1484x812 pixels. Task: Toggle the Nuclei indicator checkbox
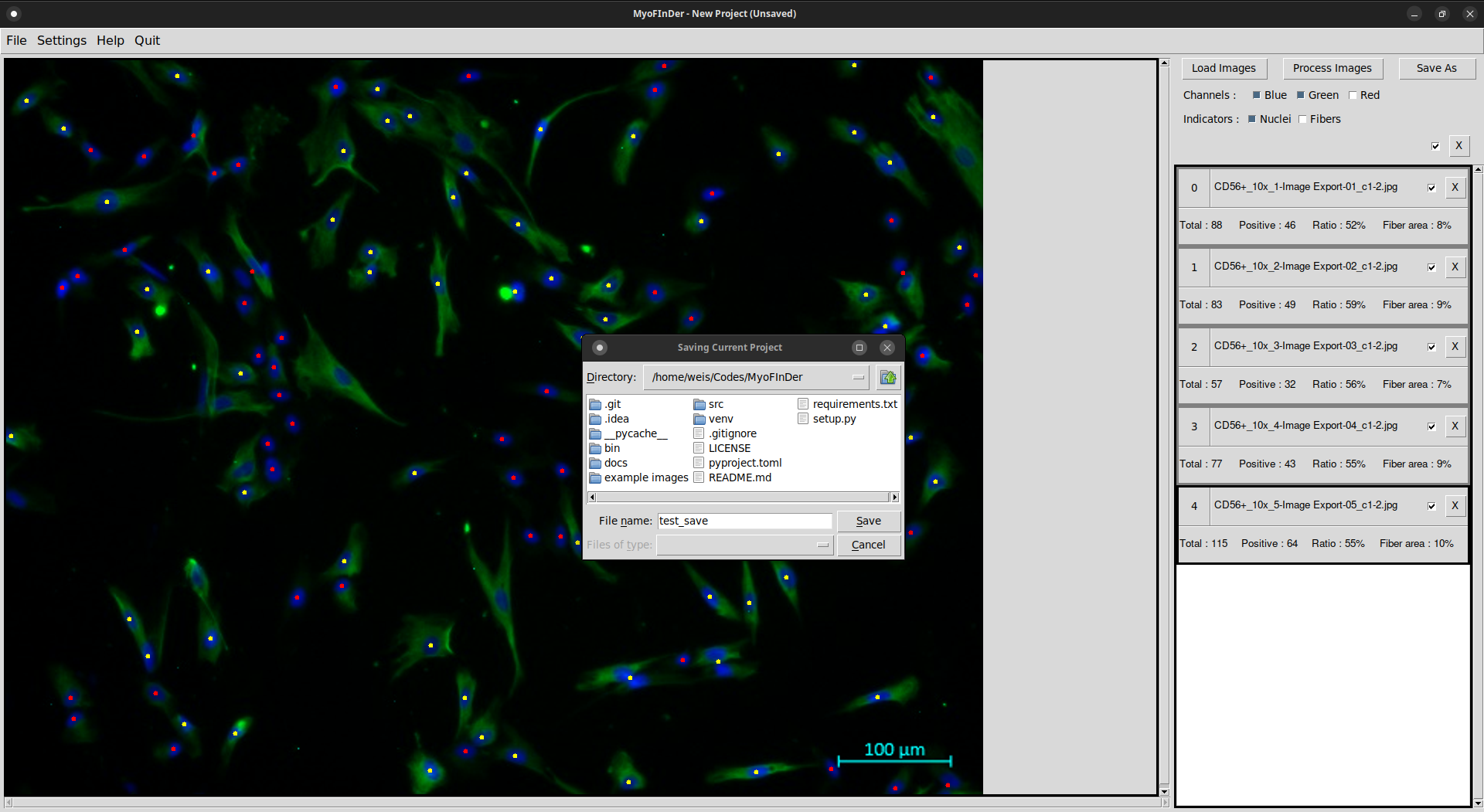tap(1252, 119)
